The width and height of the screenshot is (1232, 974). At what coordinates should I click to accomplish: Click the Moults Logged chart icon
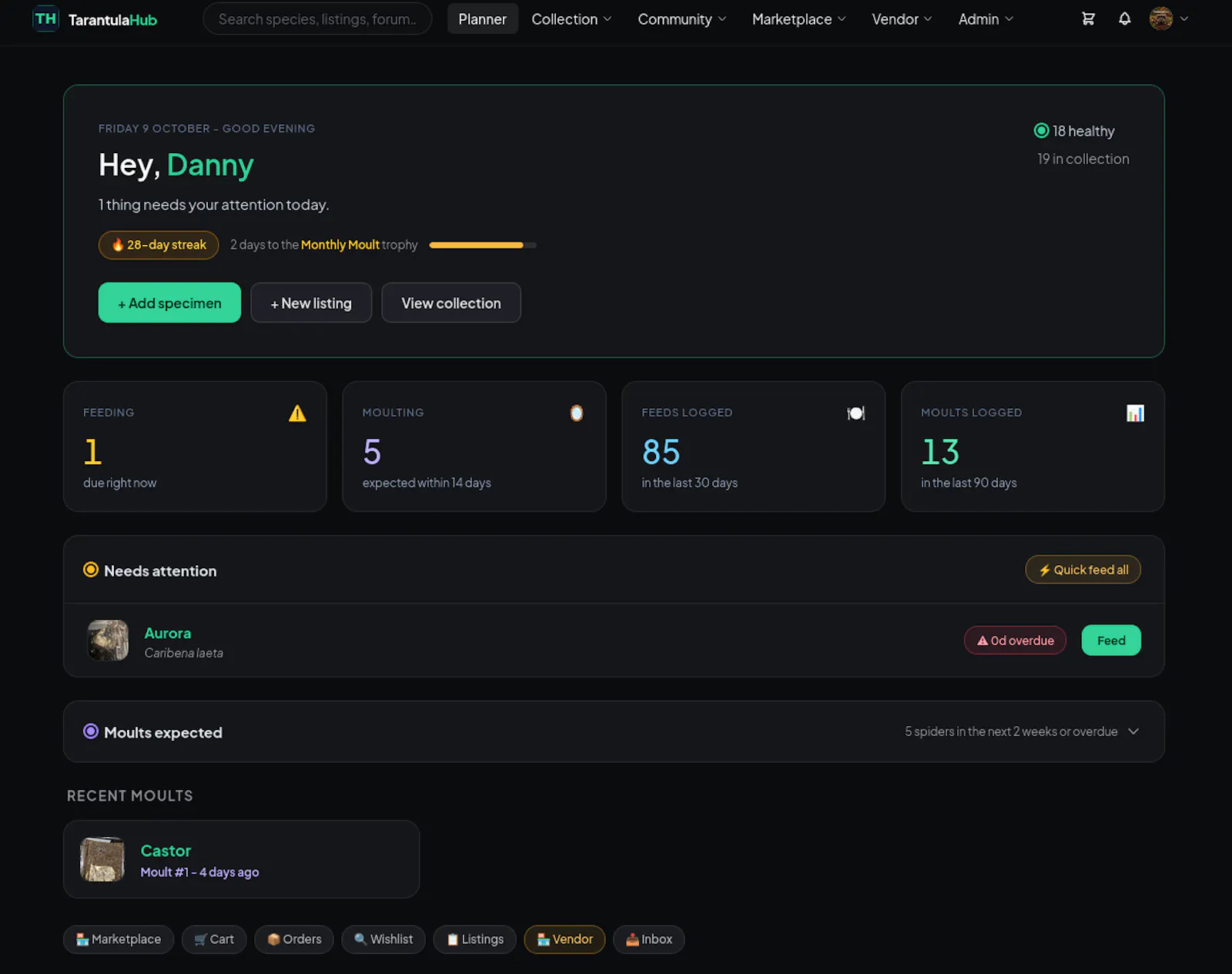(x=1135, y=413)
